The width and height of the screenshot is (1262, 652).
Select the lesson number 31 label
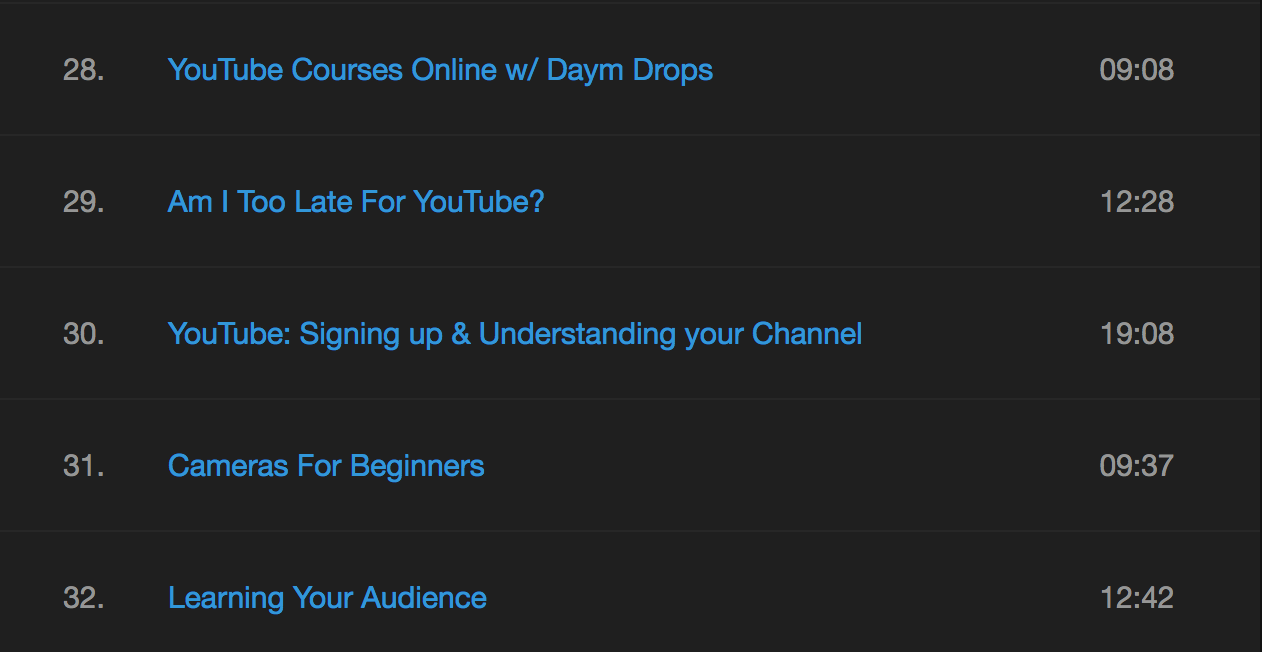tap(84, 466)
